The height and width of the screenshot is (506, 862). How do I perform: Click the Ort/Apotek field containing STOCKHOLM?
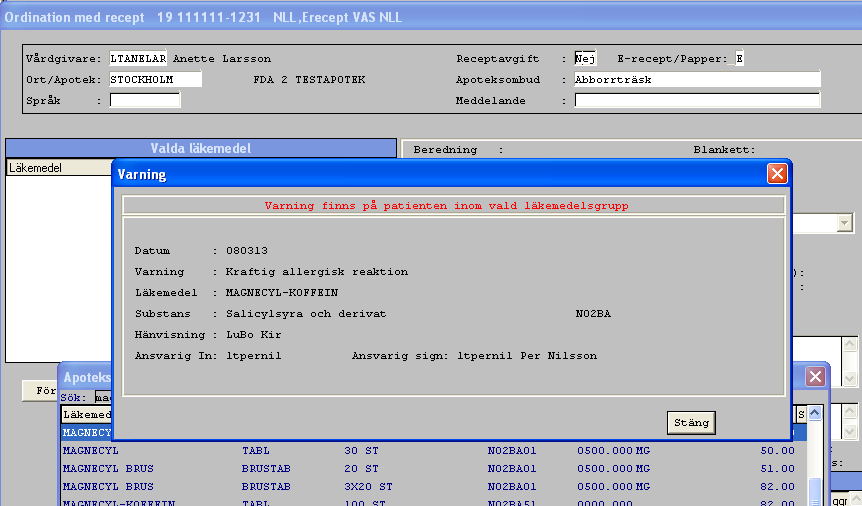156,79
